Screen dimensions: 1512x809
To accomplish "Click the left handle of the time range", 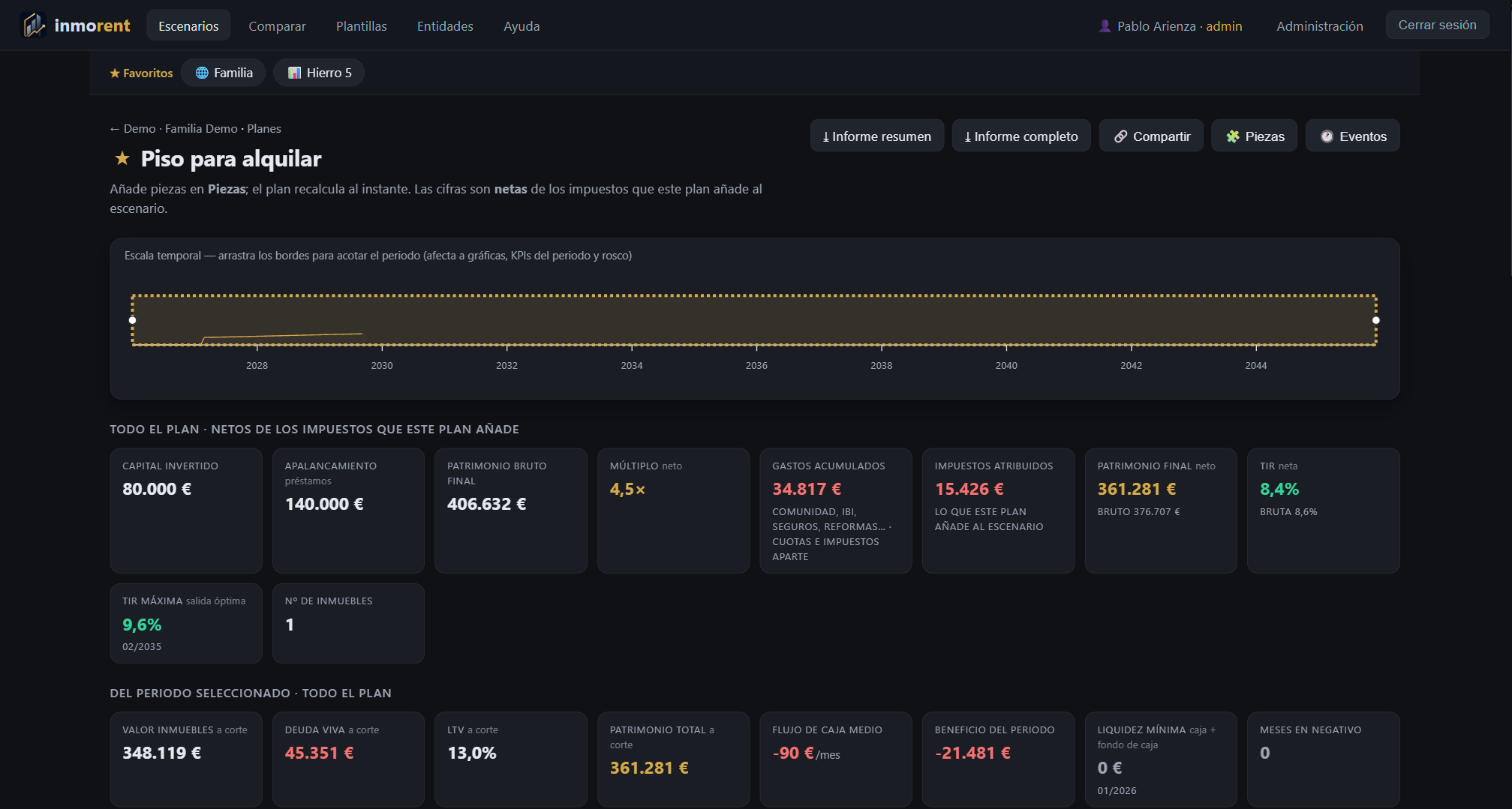I will (133, 320).
